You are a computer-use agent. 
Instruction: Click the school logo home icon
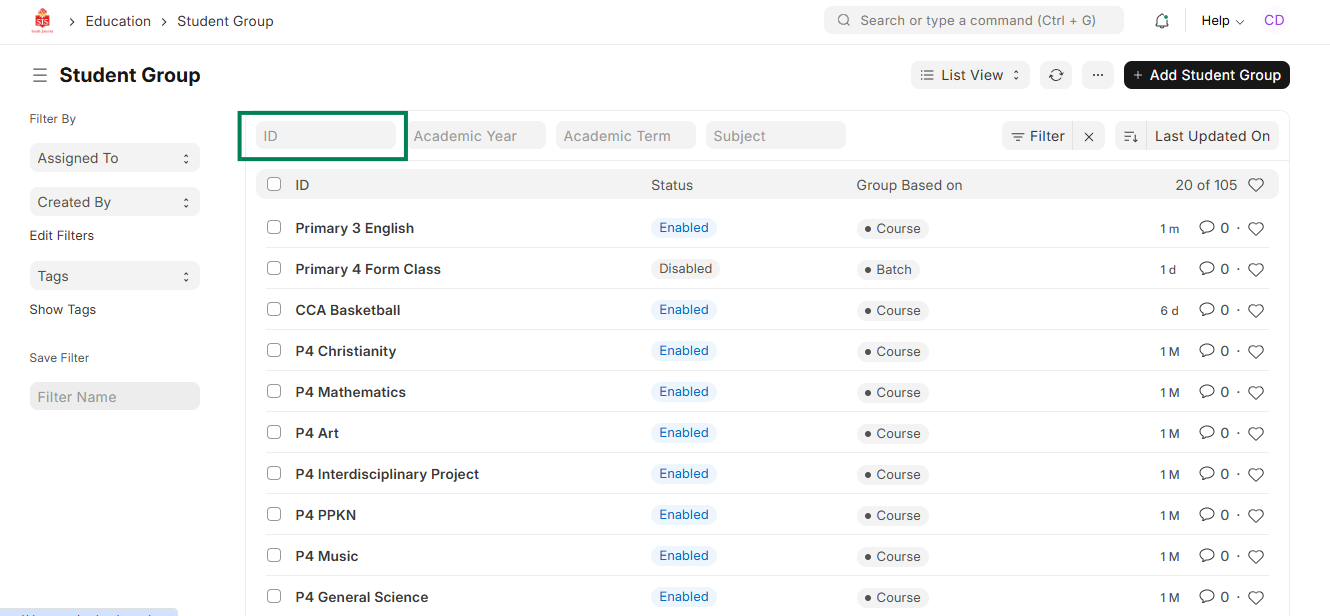(42, 21)
